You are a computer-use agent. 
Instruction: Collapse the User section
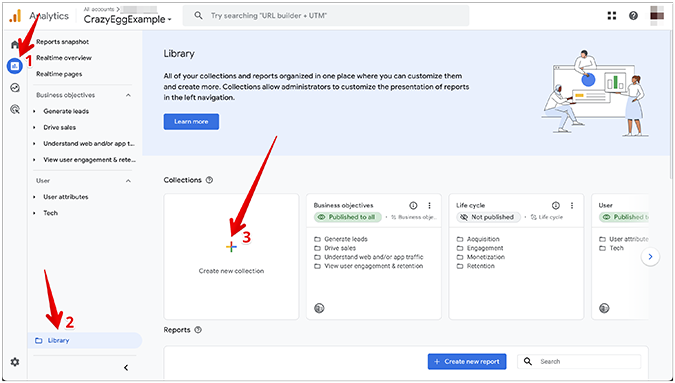[128, 181]
